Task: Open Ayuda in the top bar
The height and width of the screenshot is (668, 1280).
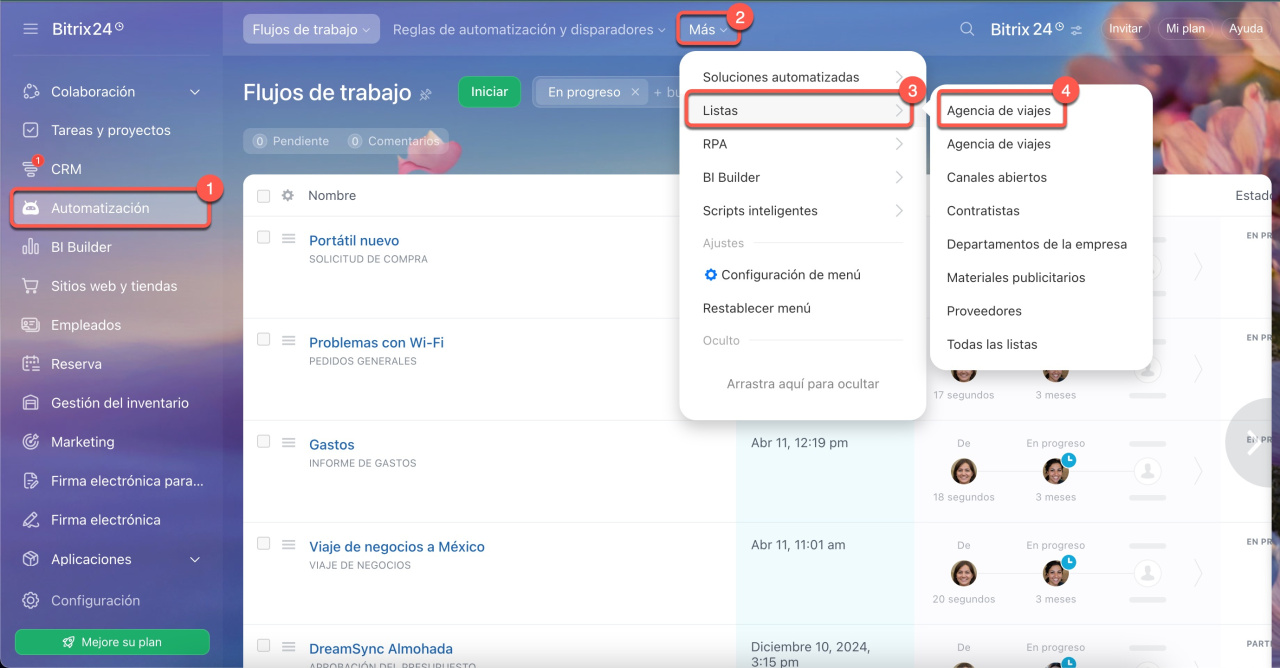Action: (1246, 29)
